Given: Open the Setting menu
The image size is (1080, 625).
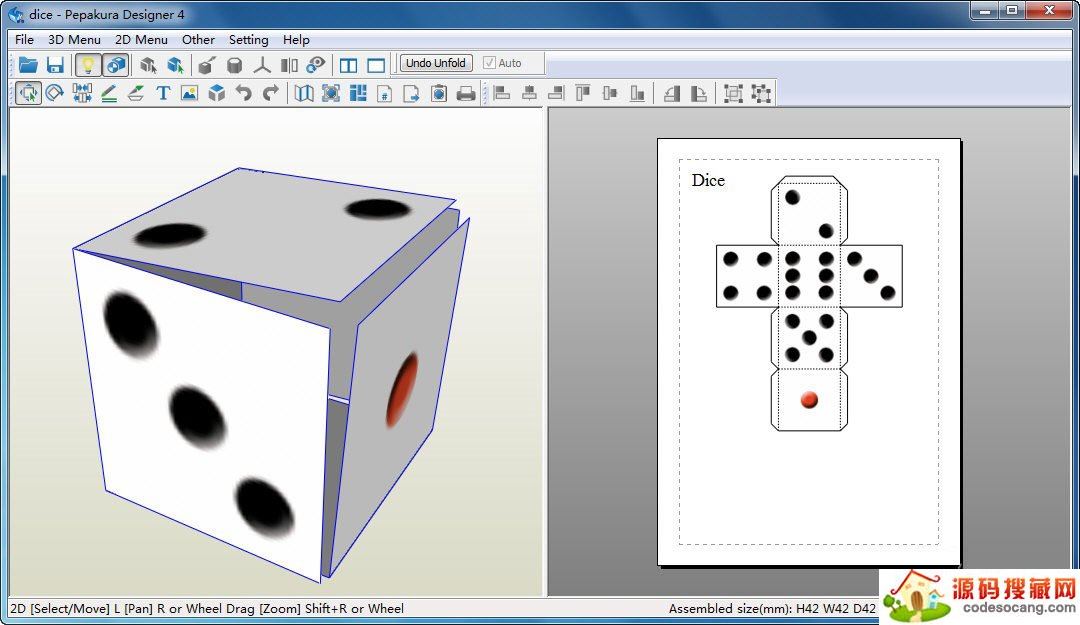Looking at the screenshot, I should [x=248, y=39].
